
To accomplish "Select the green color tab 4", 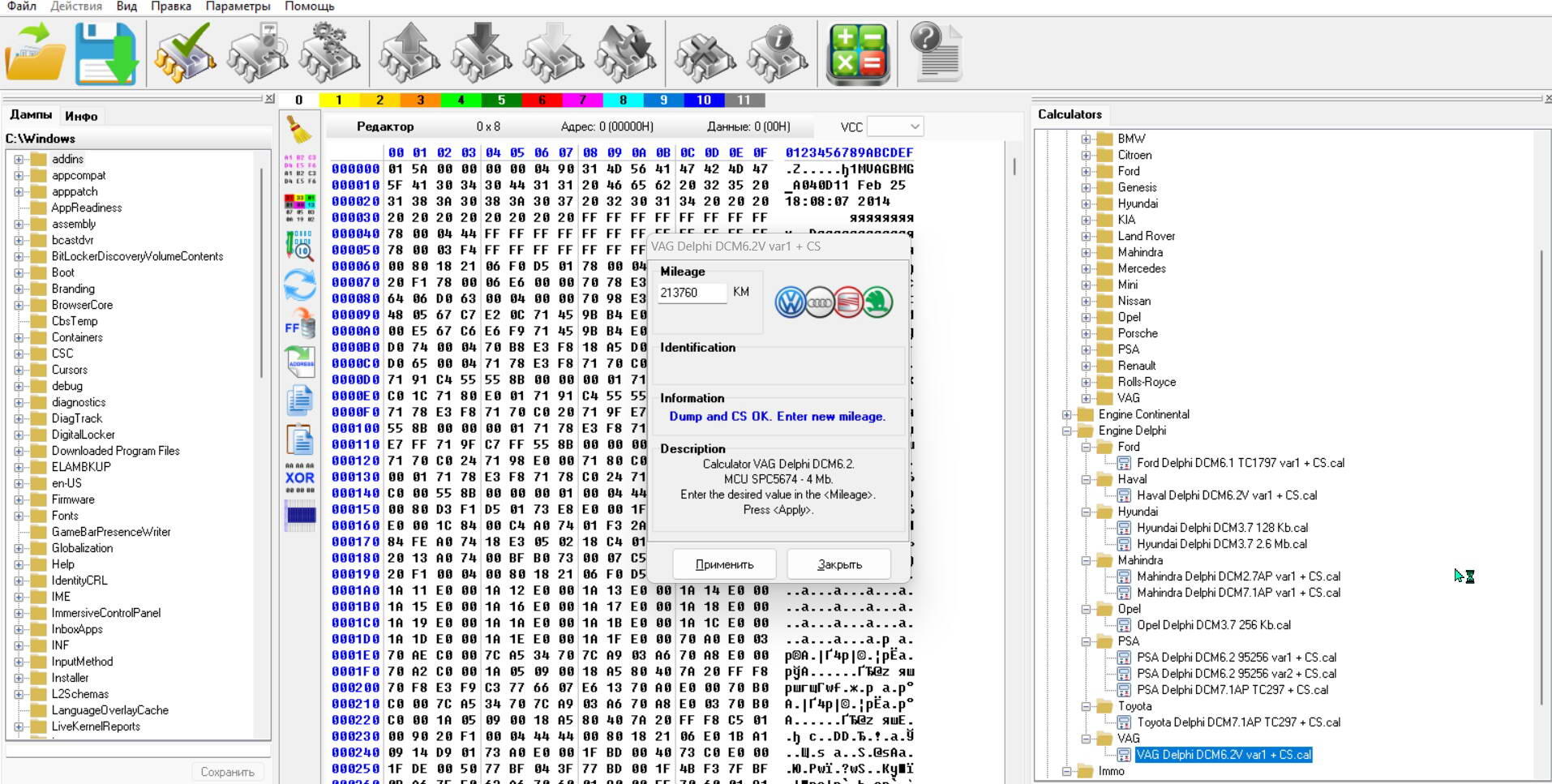I will coord(461,101).
